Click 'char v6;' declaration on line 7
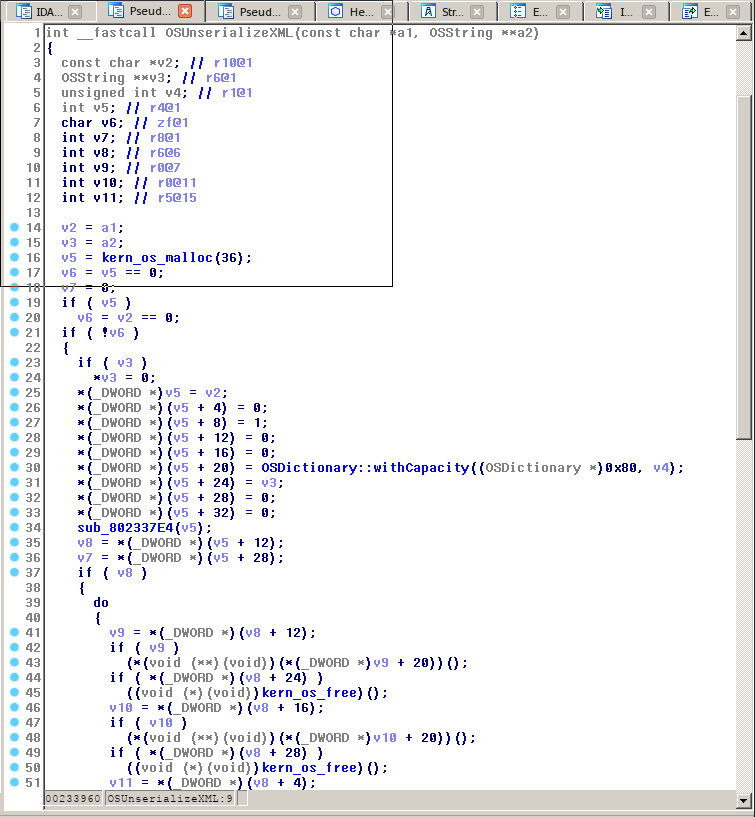This screenshot has height=817, width=755. 93,123
